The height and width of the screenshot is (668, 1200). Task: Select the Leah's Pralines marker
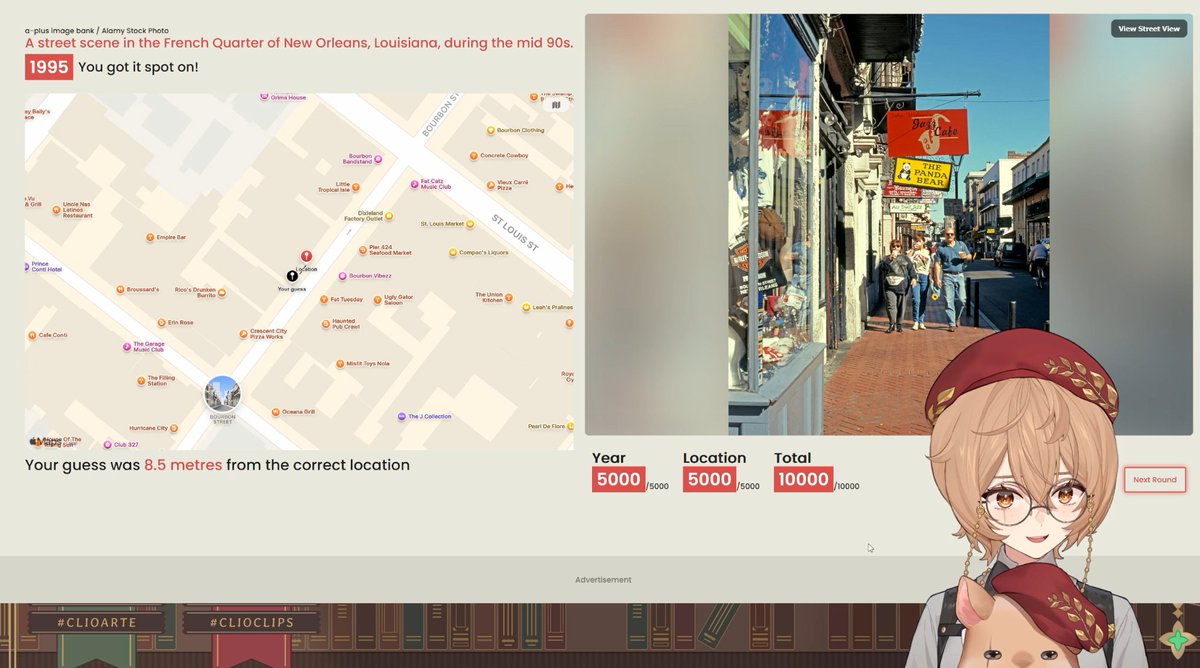[x=526, y=307]
